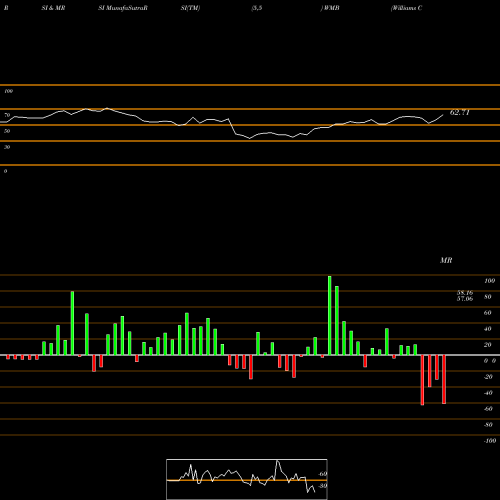Click the 30 label on RSI axis
Screen dimensions: 500x500
[x=7, y=147]
